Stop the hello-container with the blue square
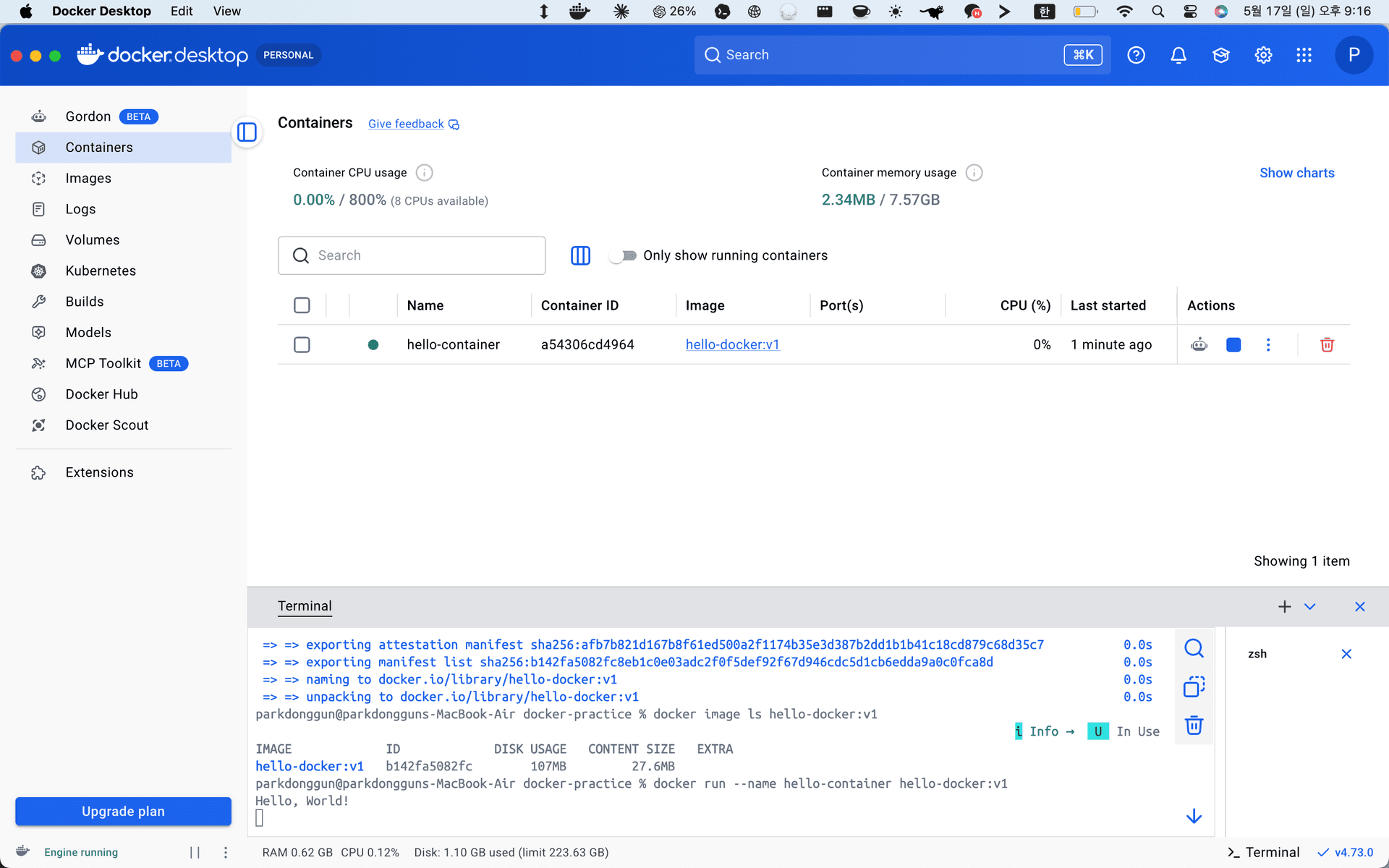The width and height of the screenshot is (1389, 868). click(1233, 345)
